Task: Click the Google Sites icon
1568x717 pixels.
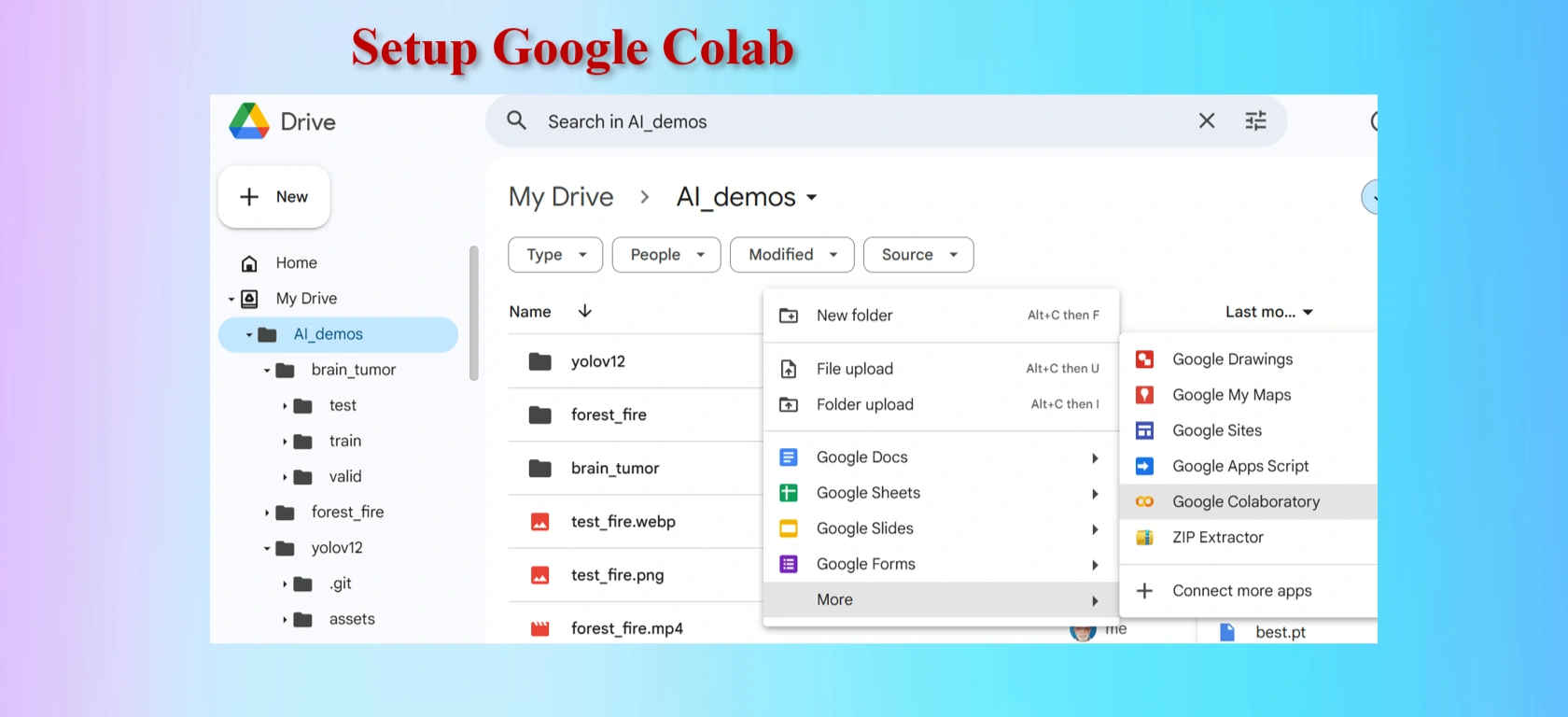Action: pos(1144,430)
